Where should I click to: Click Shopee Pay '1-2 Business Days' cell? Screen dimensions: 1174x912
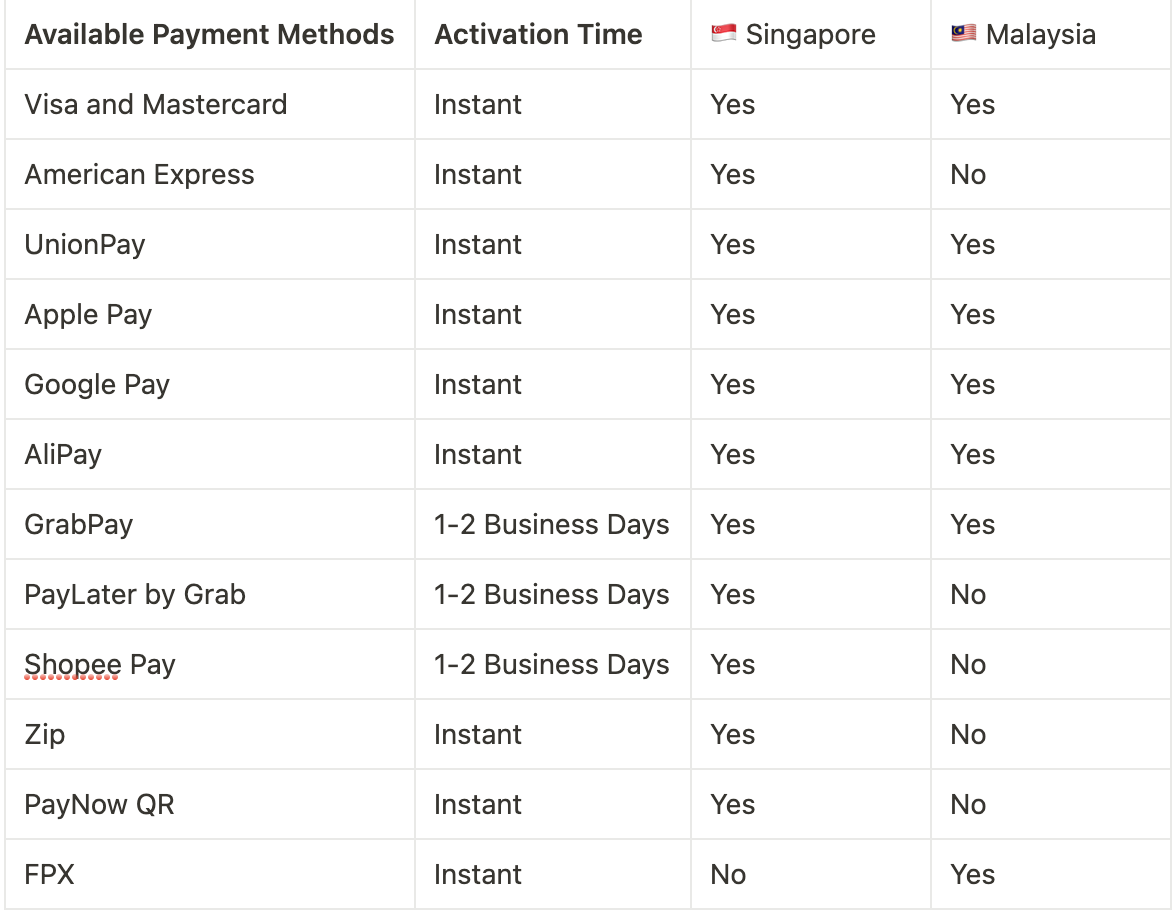click(x=553, y=664)
